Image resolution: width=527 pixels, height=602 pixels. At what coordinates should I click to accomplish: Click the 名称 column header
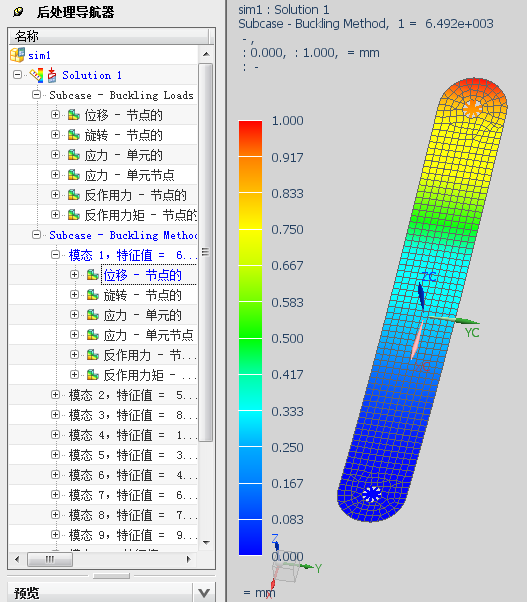point(108,36)
